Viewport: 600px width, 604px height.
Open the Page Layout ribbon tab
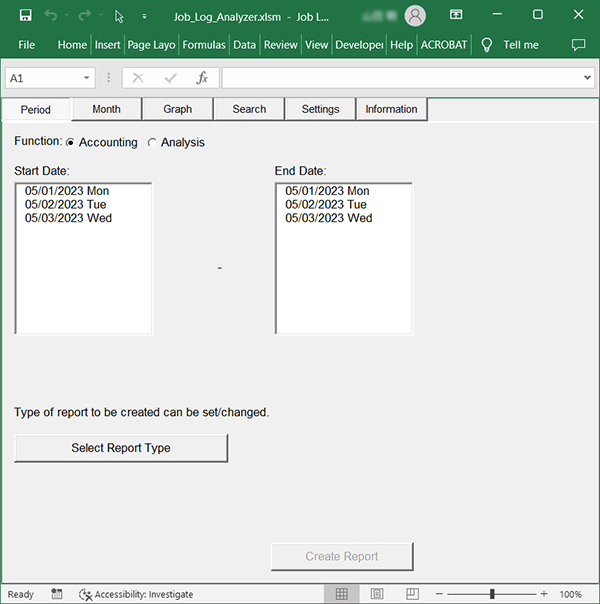click(151, 45)
